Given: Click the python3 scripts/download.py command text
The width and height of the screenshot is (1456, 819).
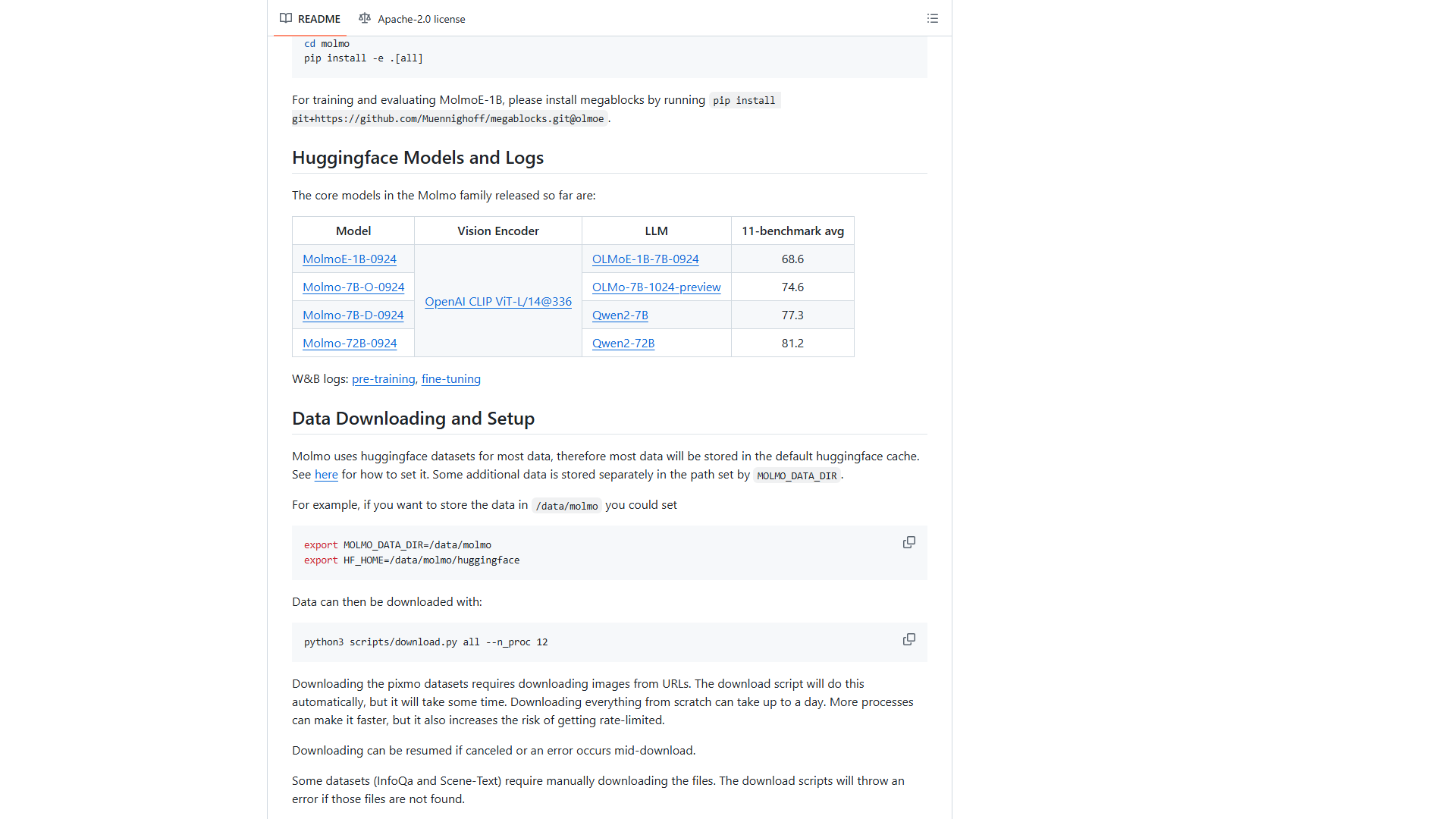Looking at the screenshot, I should coord(426,642).
